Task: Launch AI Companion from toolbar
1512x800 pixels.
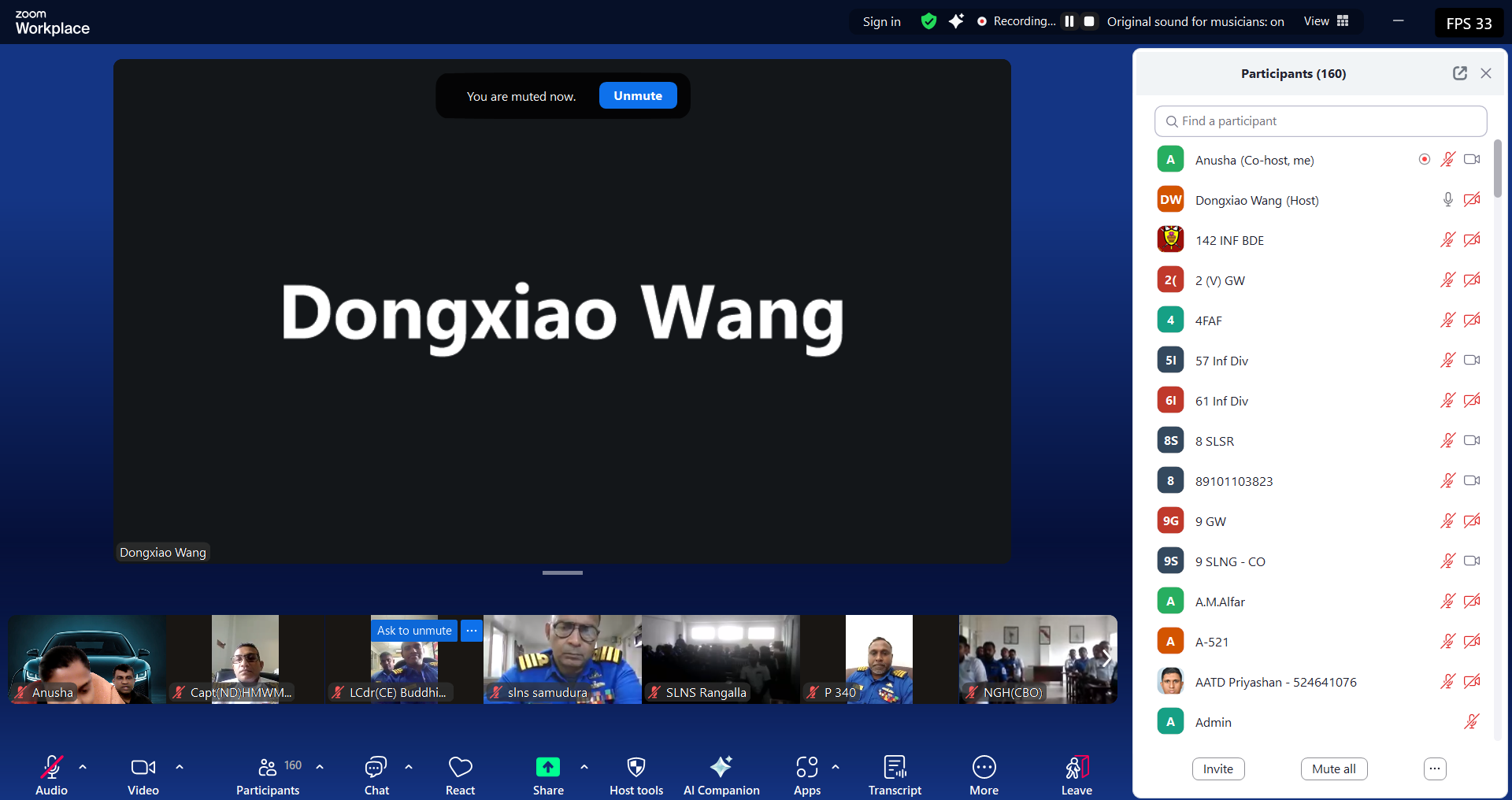Action: click(x=721, y=768)
